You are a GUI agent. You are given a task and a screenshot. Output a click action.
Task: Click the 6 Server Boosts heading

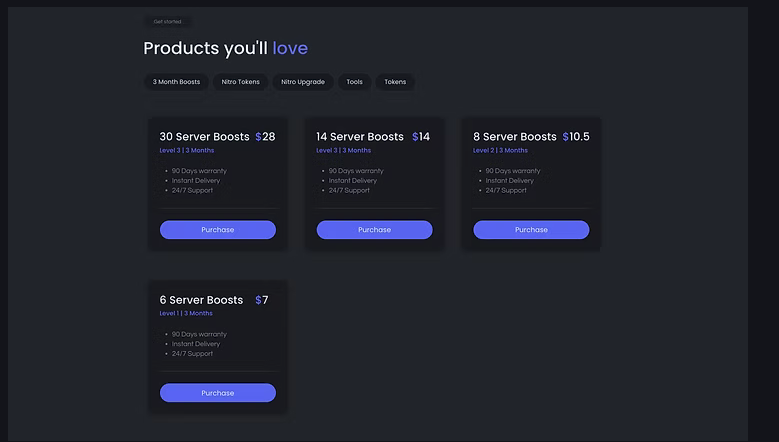click(201, 300)
